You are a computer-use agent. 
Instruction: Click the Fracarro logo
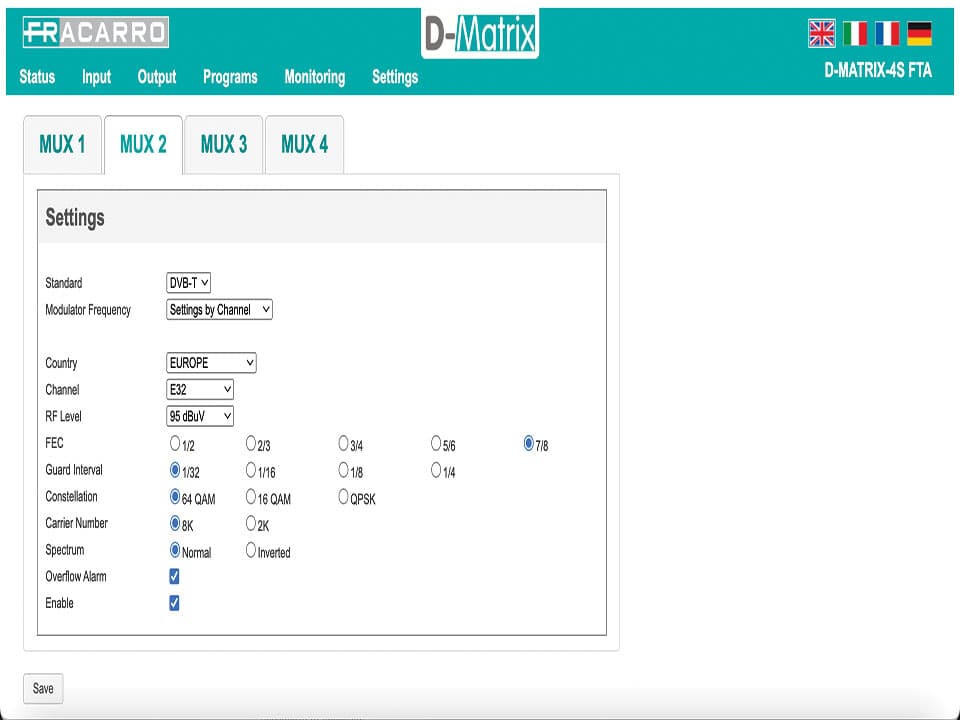[96, 32]
